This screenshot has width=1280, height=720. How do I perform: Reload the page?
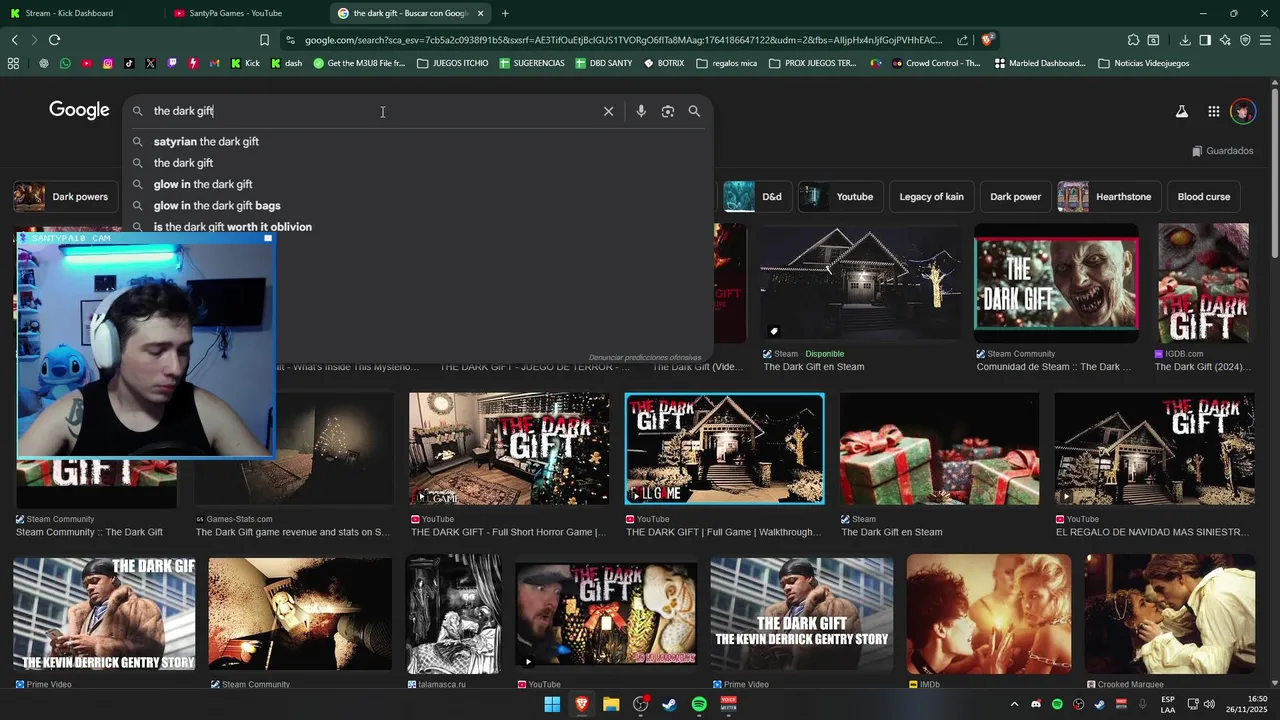(54, 40)
